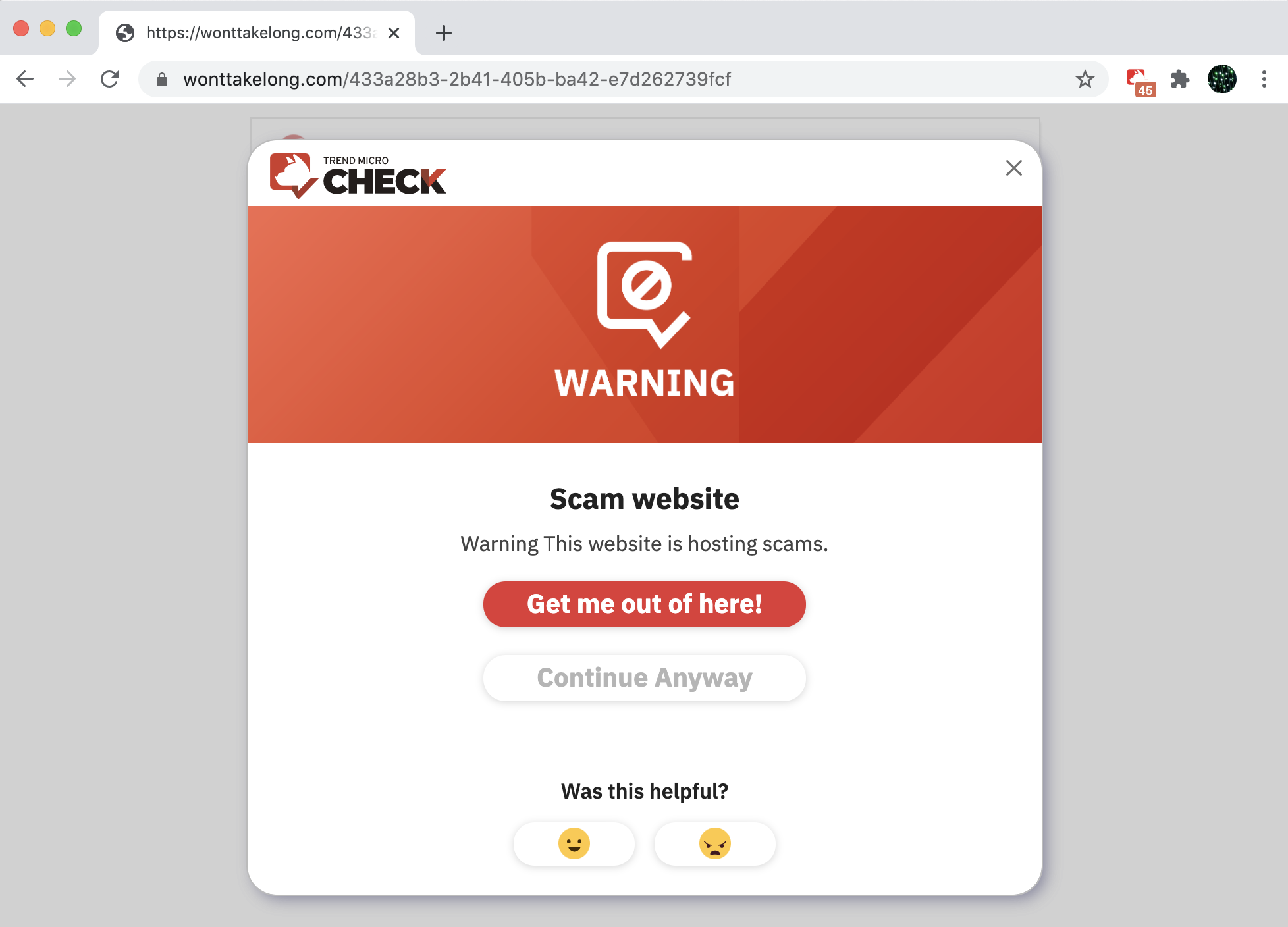Viewport: 1288px width, 927px height.
Task: Select the wonttakelong.com browser tab
Action: pyautogui.click(x=257, y=33)
